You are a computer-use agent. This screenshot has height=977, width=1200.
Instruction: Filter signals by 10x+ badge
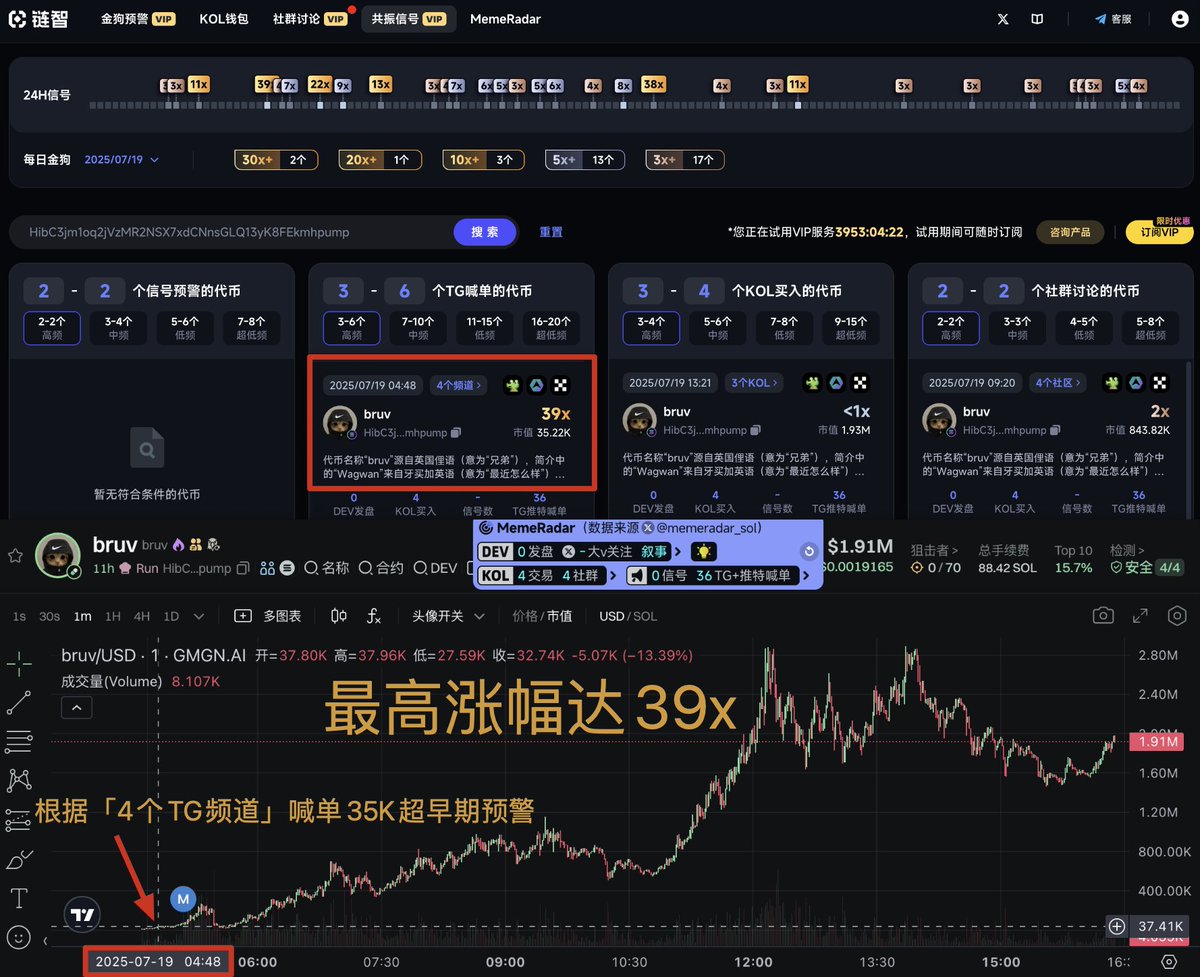coord(484,159)
